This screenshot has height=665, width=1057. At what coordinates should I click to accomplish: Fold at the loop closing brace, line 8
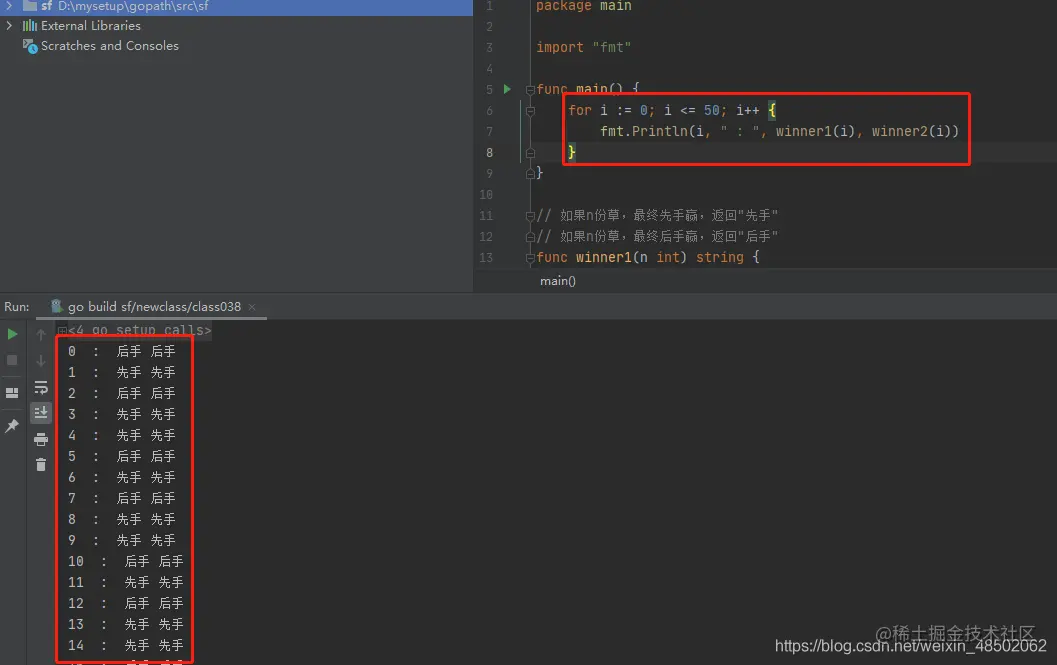pos(531,153)
